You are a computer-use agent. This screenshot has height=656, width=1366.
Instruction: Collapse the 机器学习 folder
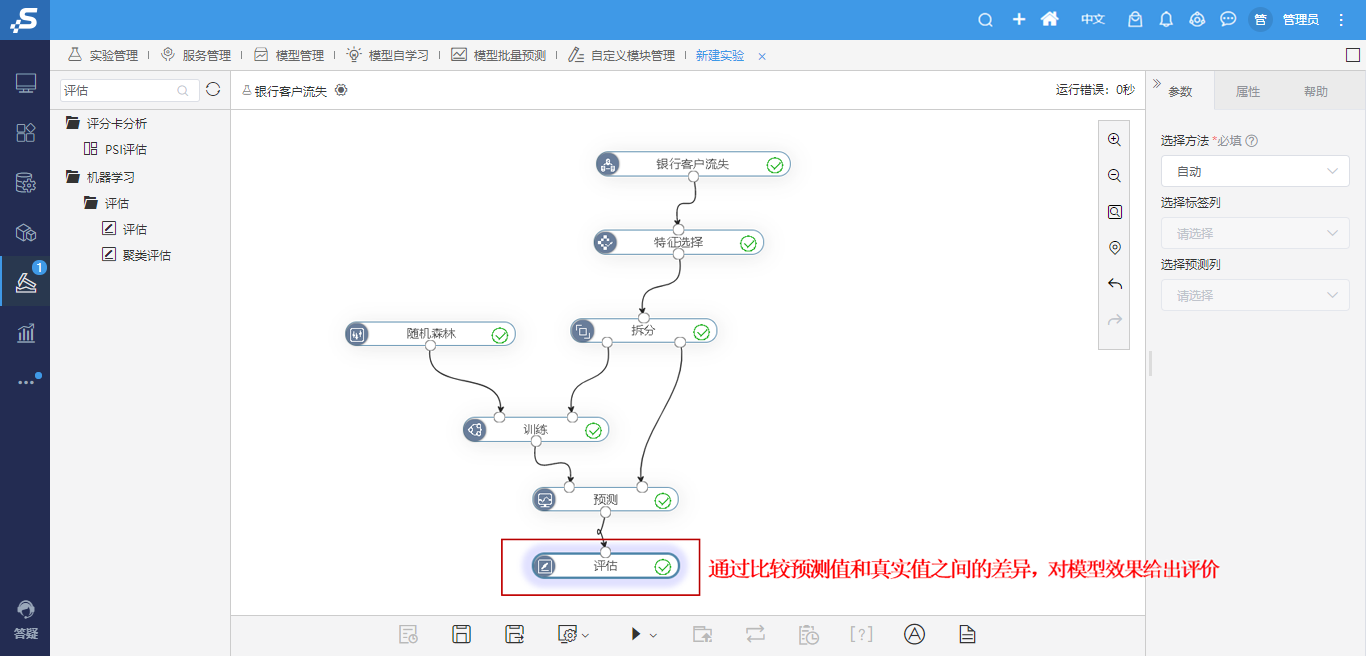pyautogui.click(x=72, y=177)
